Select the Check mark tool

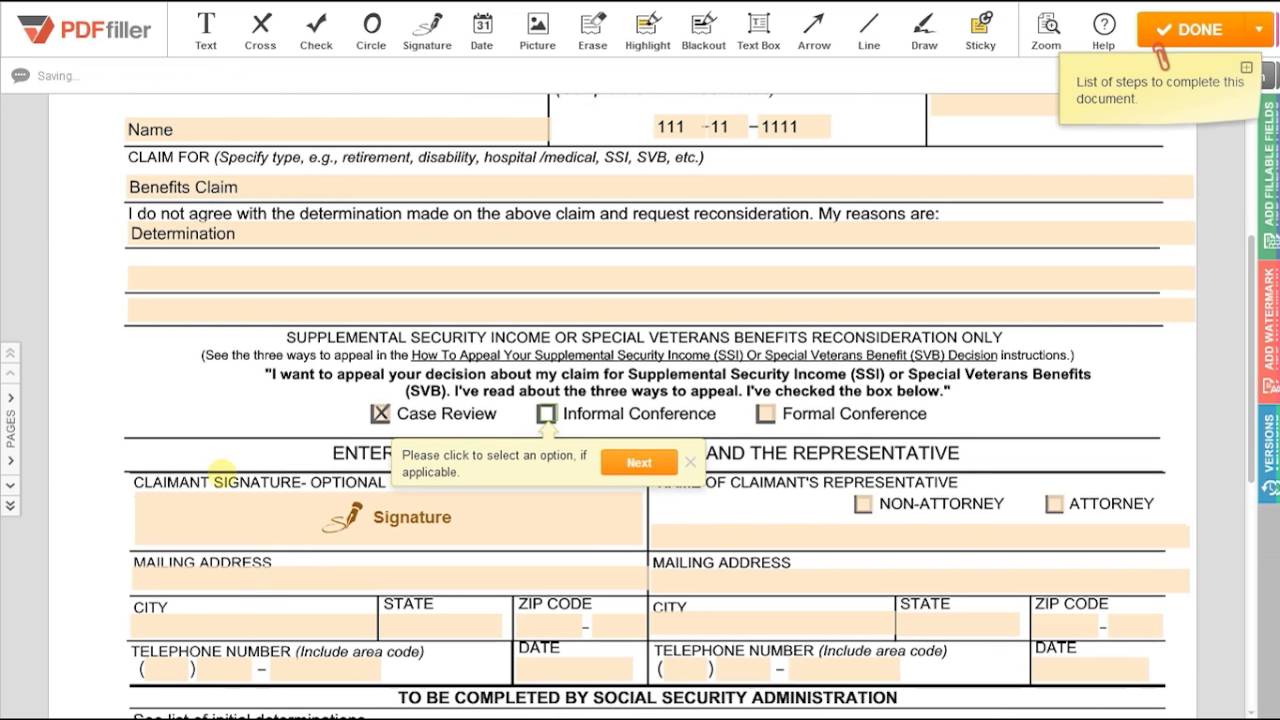coord(316,30)
